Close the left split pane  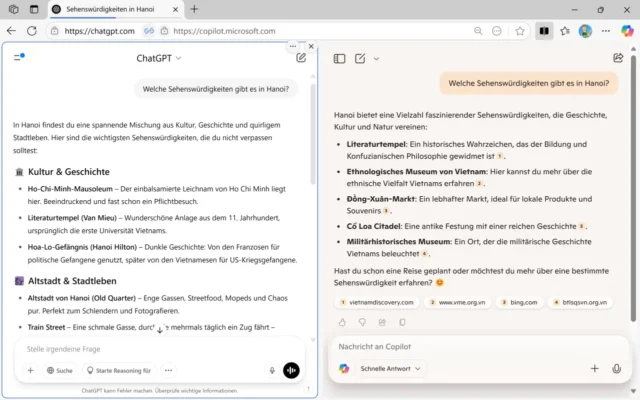311,46
